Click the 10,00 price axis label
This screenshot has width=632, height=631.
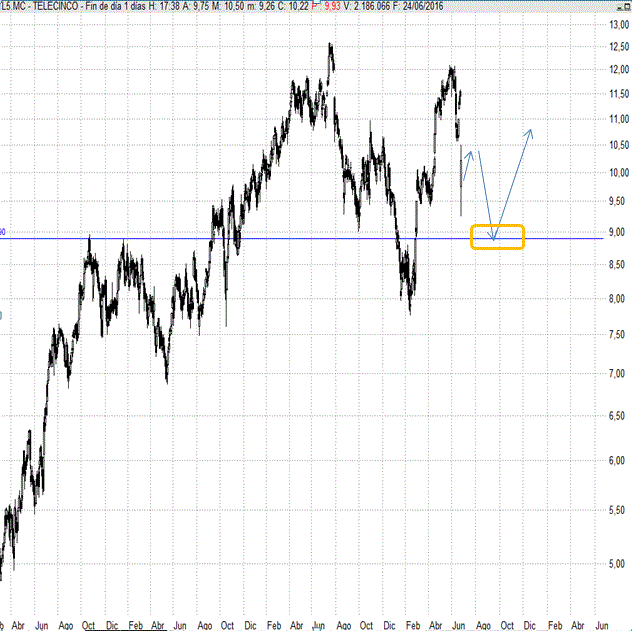click(x=619, y=172)
